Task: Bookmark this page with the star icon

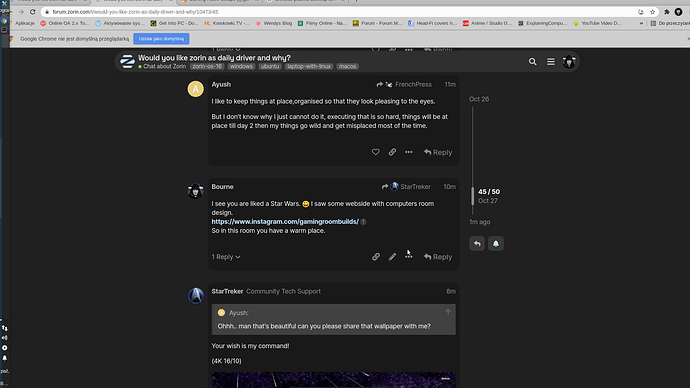Action: click(653, 12)
